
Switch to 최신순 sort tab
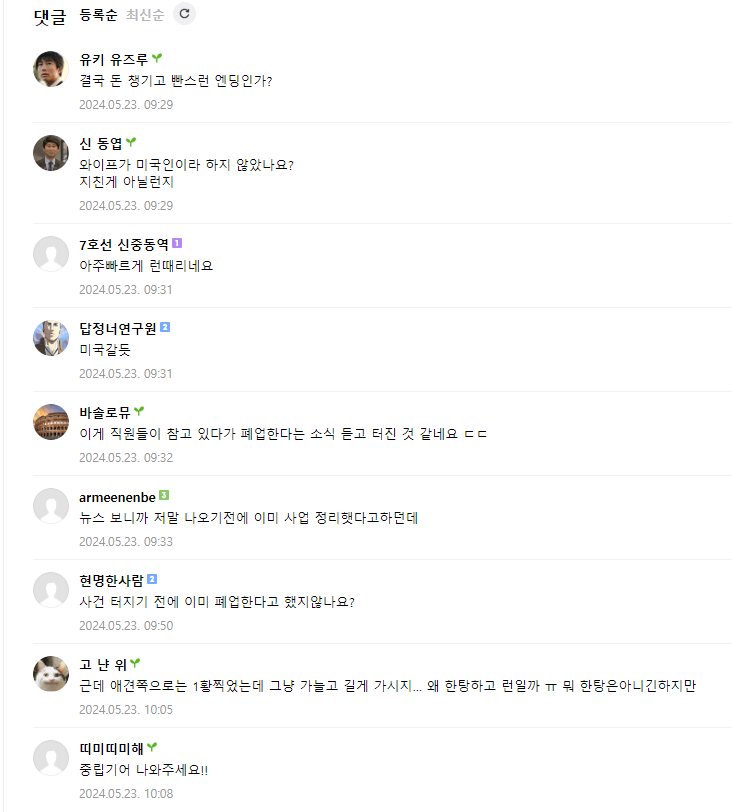pos(144,15)
